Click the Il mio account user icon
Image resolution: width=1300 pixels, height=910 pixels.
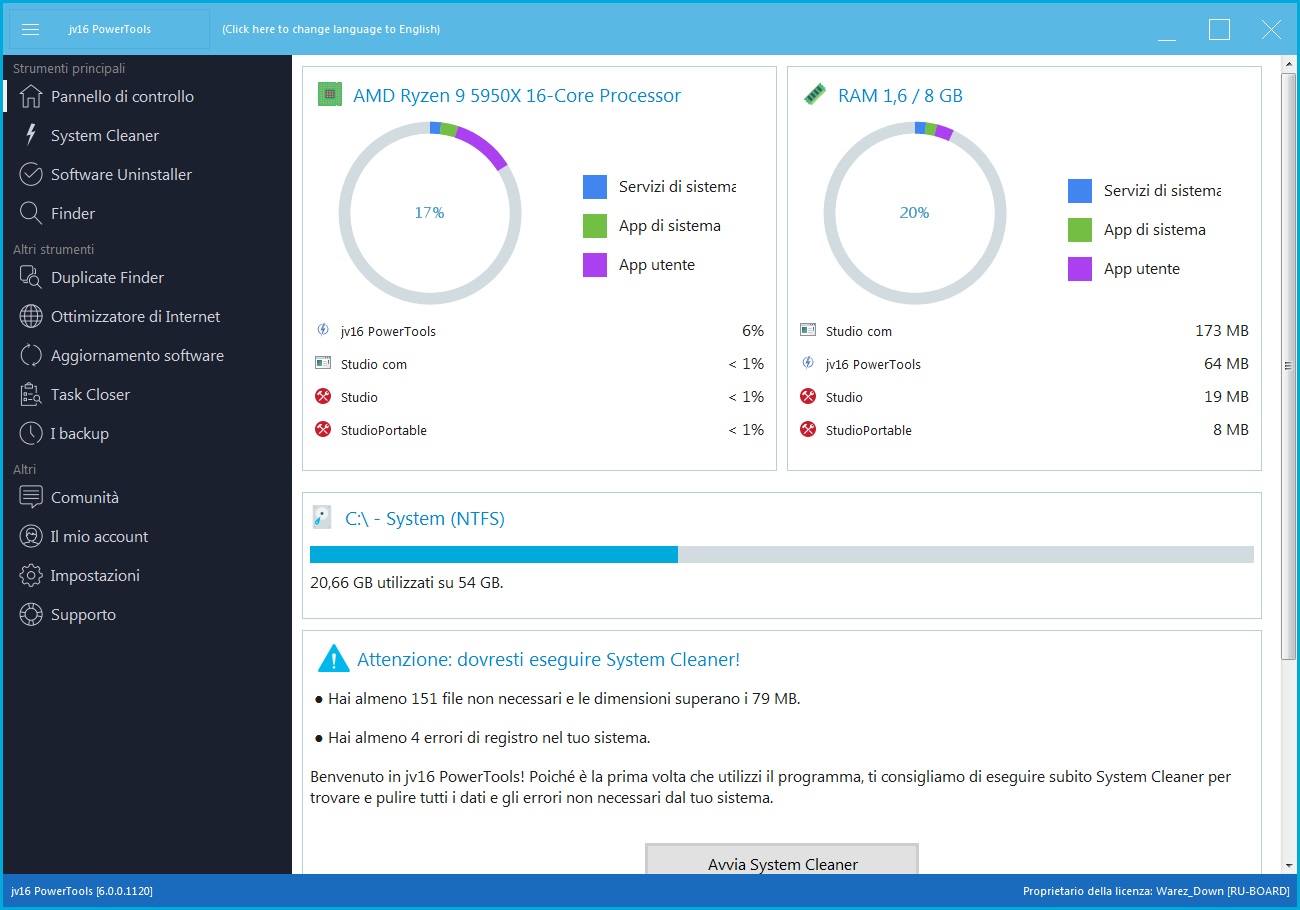click(x=31, y=536)
